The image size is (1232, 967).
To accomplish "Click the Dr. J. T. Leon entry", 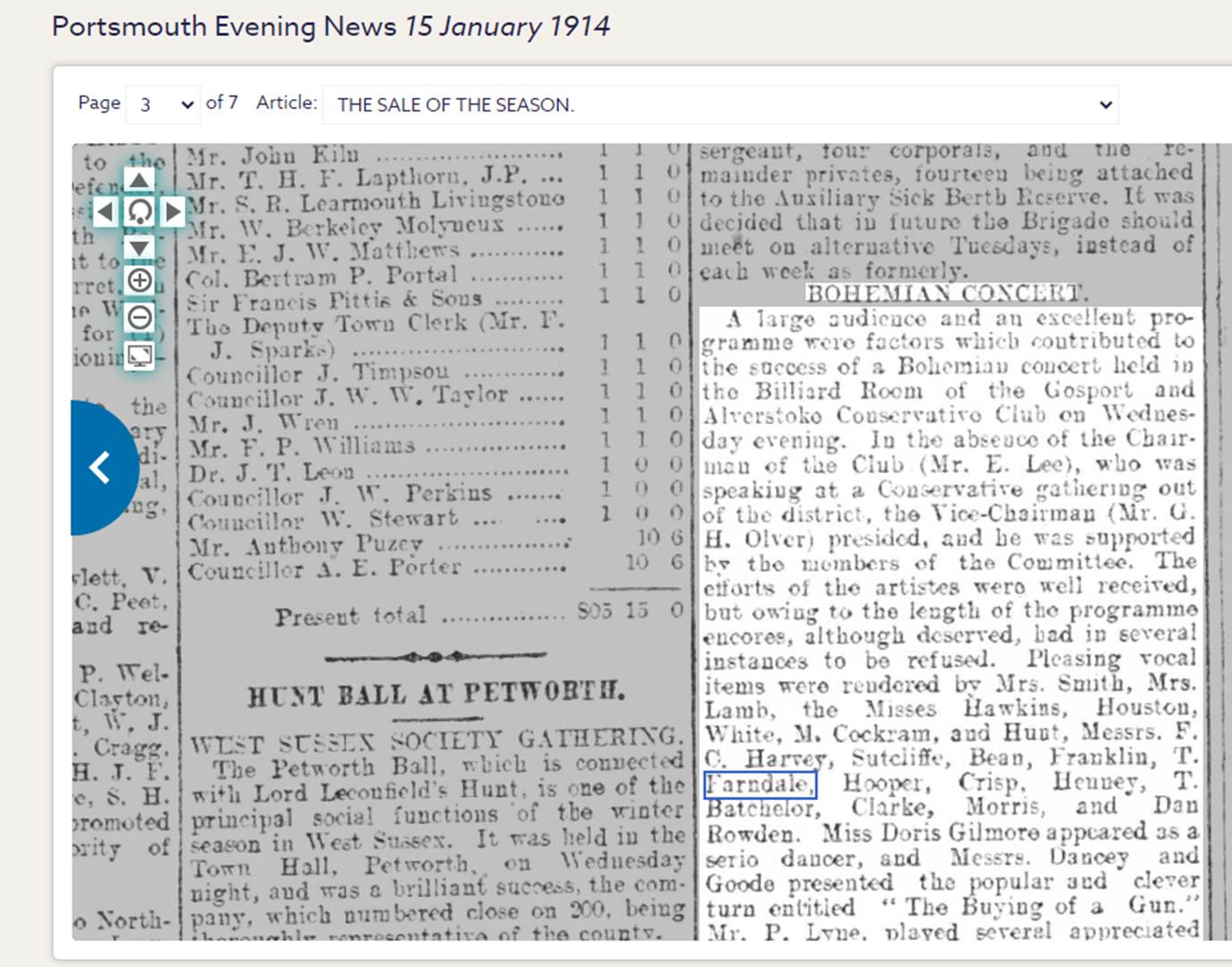I will (435, 470).
